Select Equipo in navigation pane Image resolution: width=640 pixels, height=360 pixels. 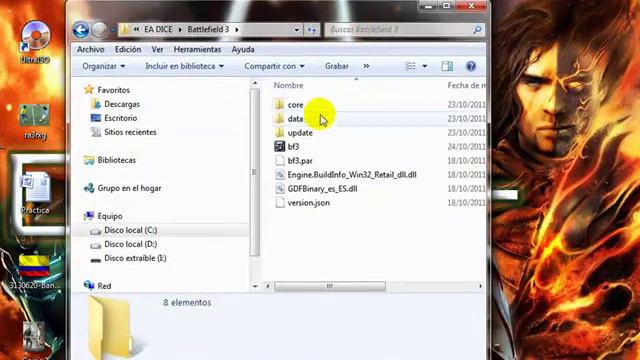point(109,216)
